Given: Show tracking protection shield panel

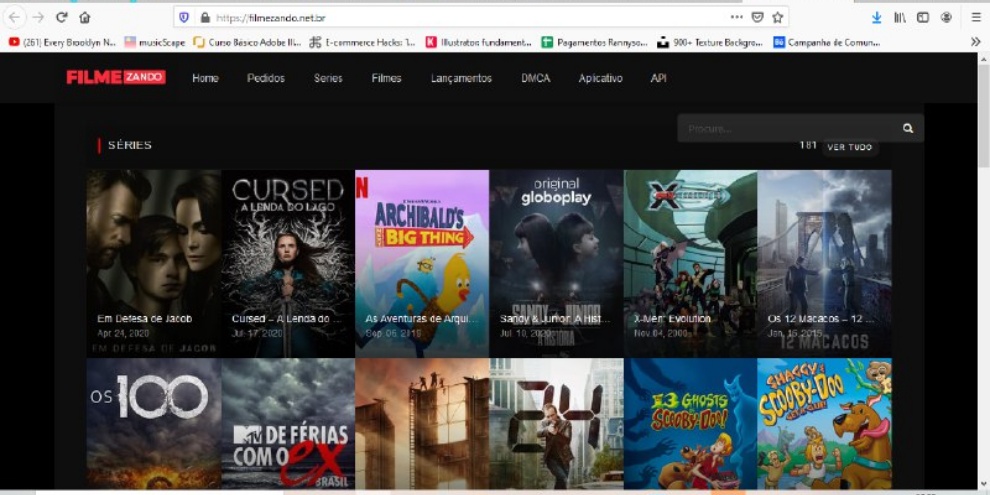Looking at the screenshot, I should click(x=182, y=17).
